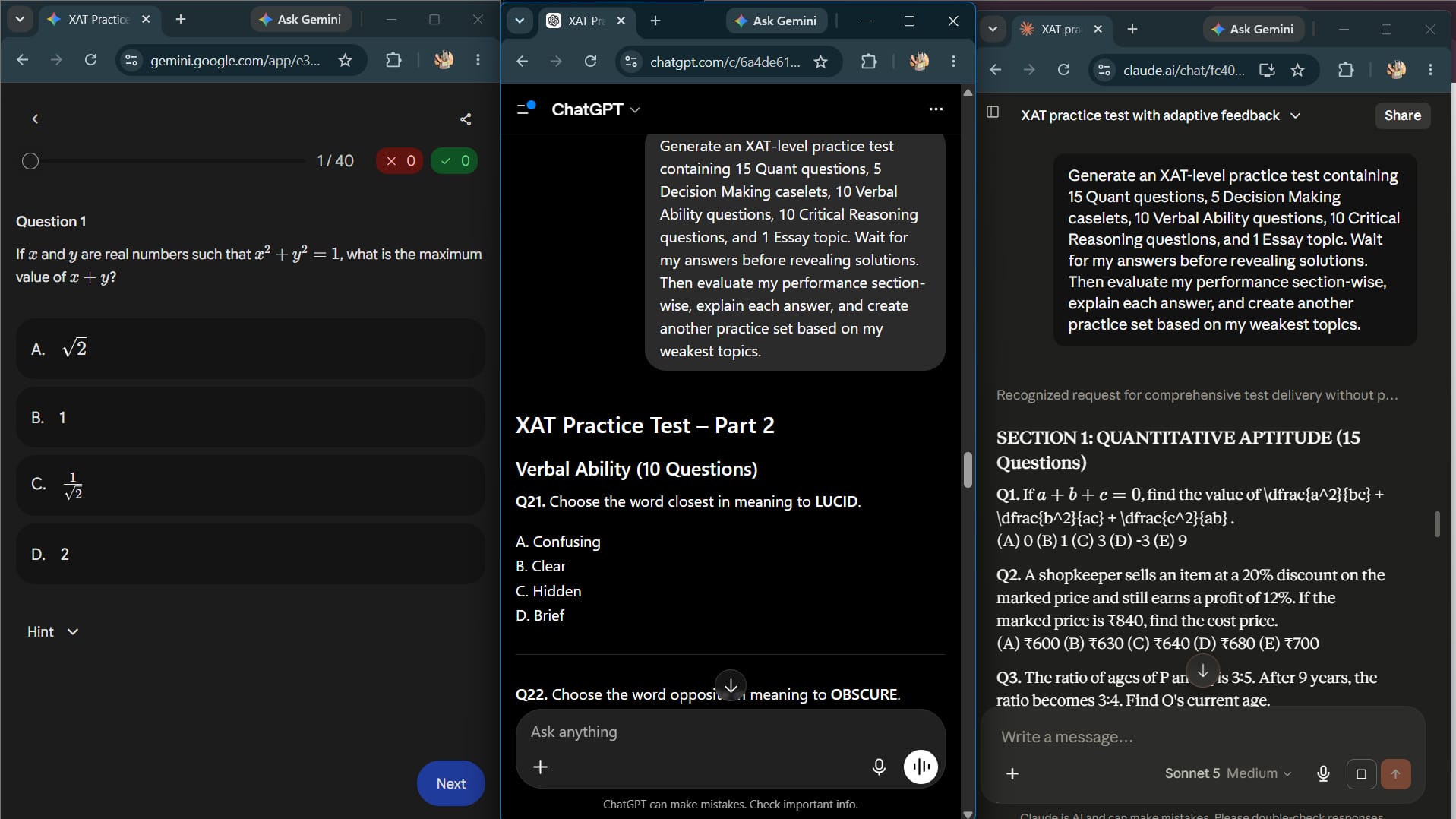Open ChatGPT conversation options three dots
Image resolution: width=1456 pixels, height=819 pixels.
936,109
